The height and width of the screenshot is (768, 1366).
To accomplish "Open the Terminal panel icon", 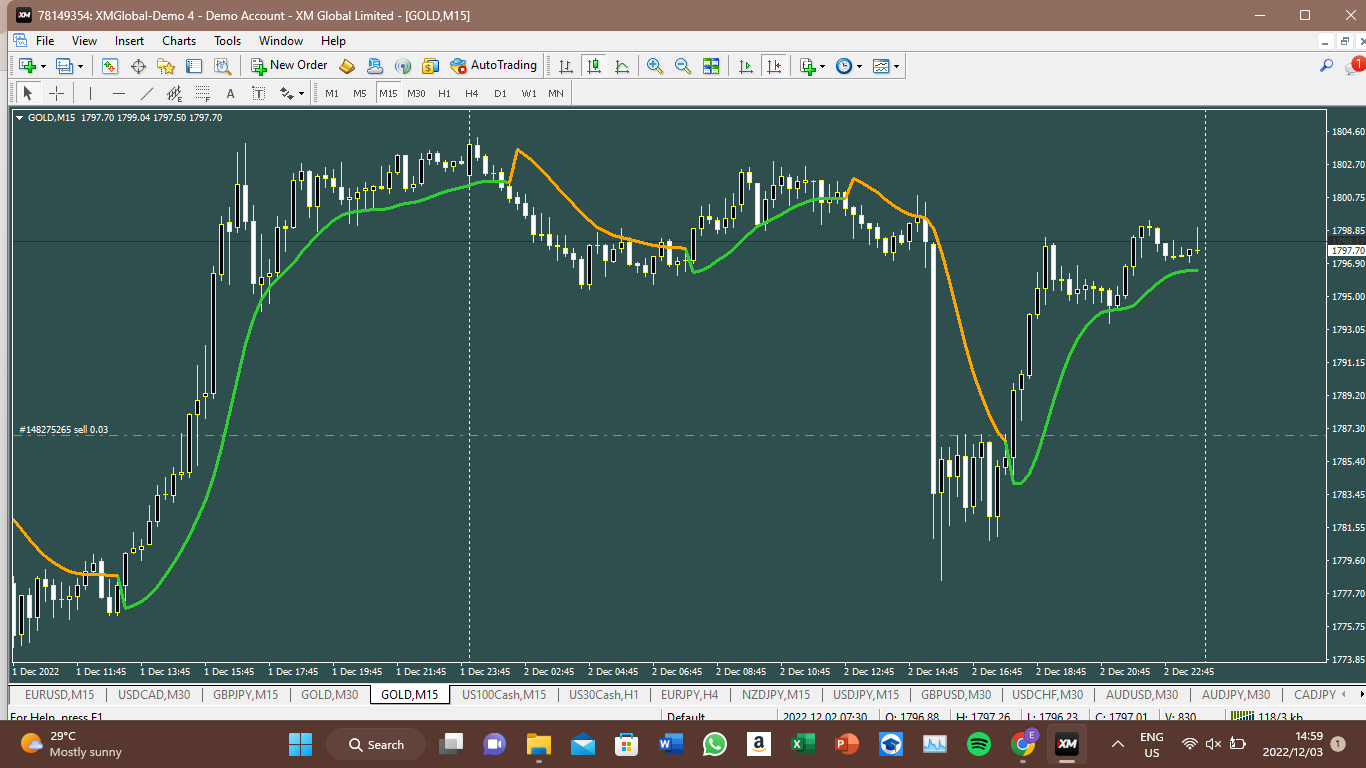I will pyautogui.click(x=194, y=66).
